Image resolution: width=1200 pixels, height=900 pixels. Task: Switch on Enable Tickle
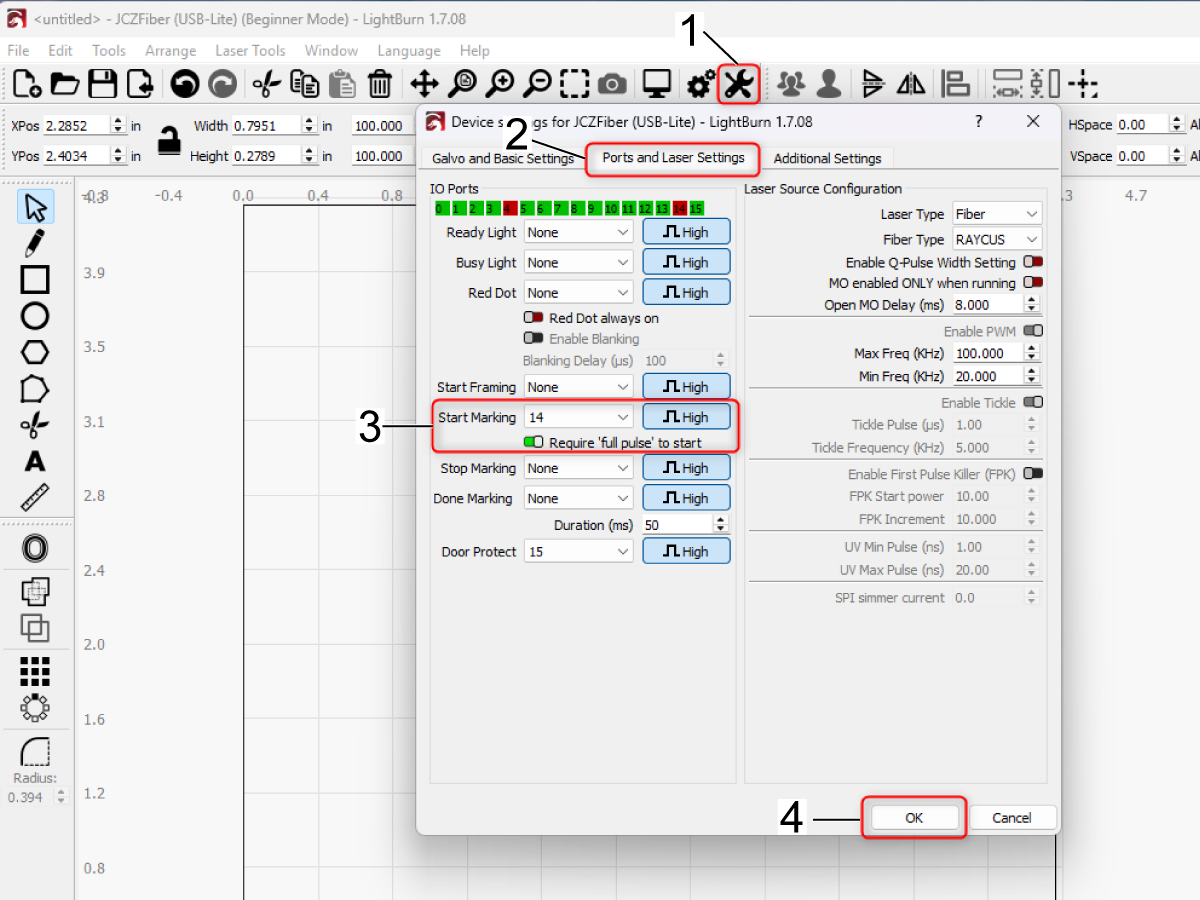[1033, 403]
